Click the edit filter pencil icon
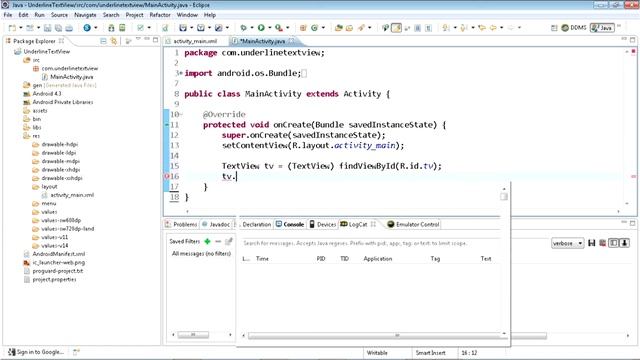The height and width of the screenshot is (360, 640). click(229, 241)
